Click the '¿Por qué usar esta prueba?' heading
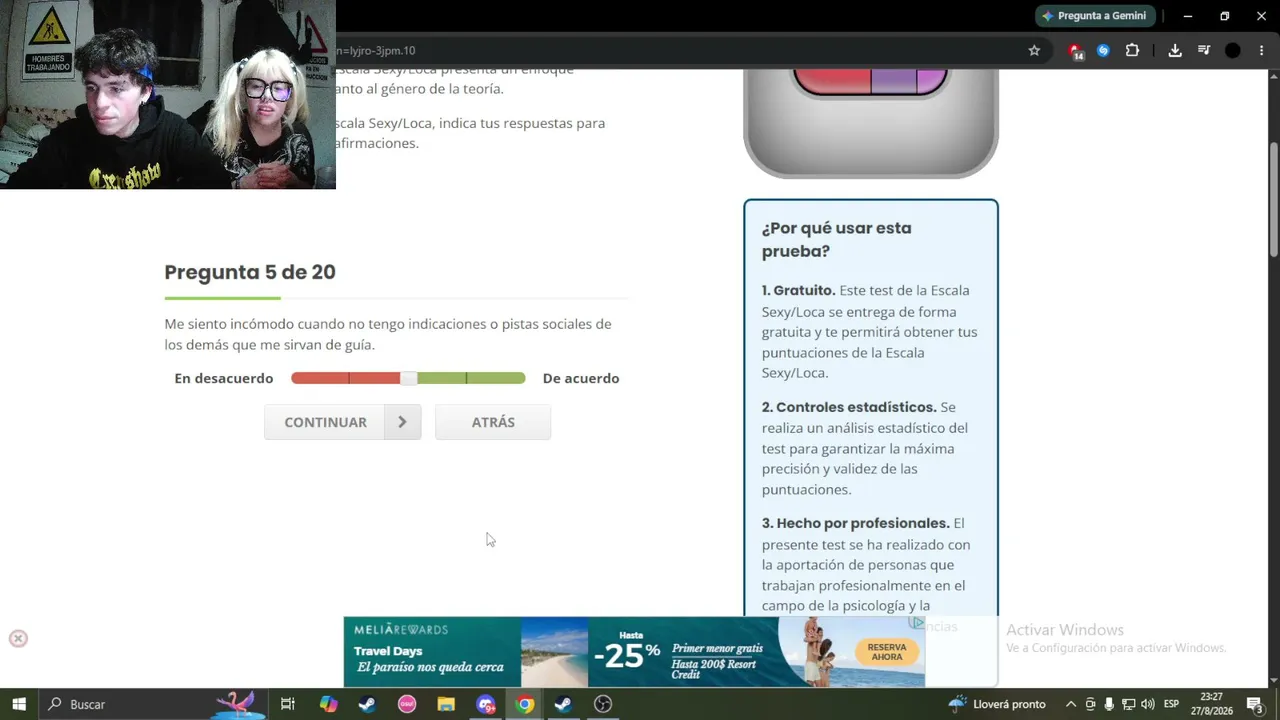 click(x=837, y=239)
